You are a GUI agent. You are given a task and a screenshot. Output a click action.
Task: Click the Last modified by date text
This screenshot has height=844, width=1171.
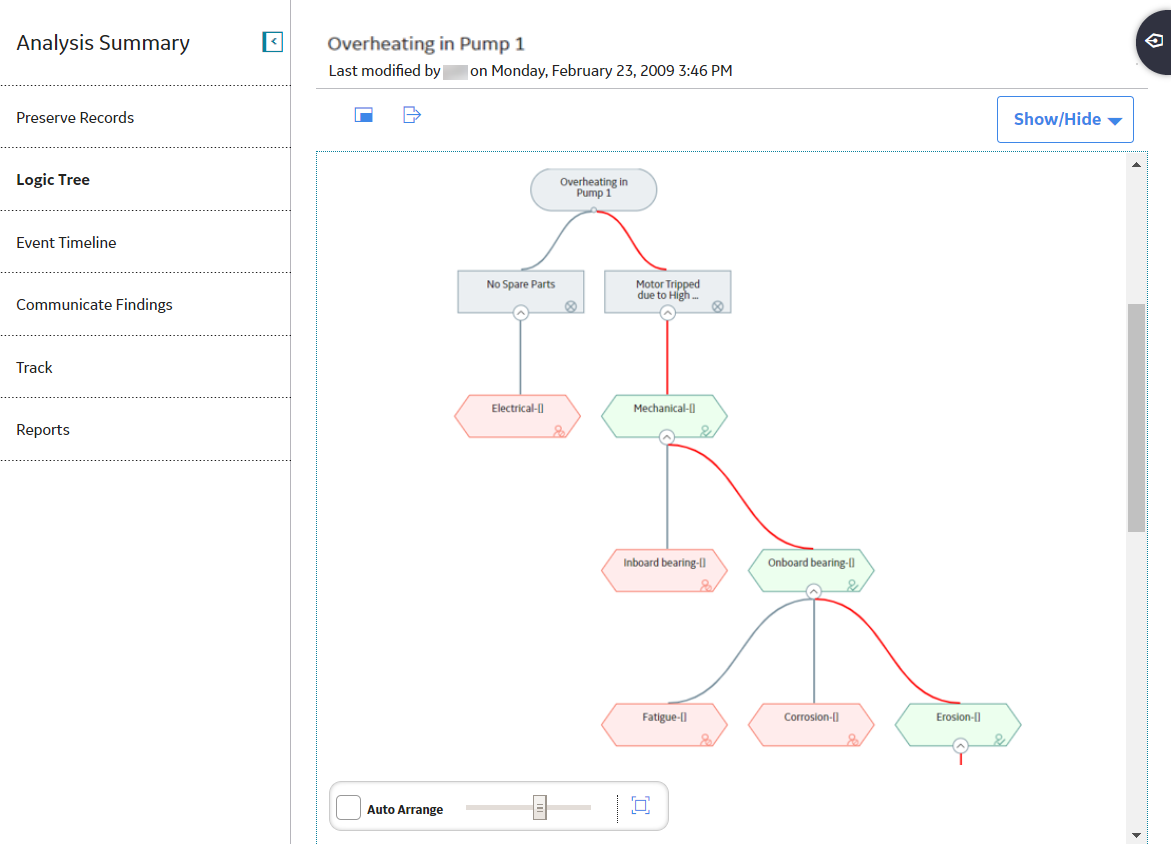[x=530, y=71]
